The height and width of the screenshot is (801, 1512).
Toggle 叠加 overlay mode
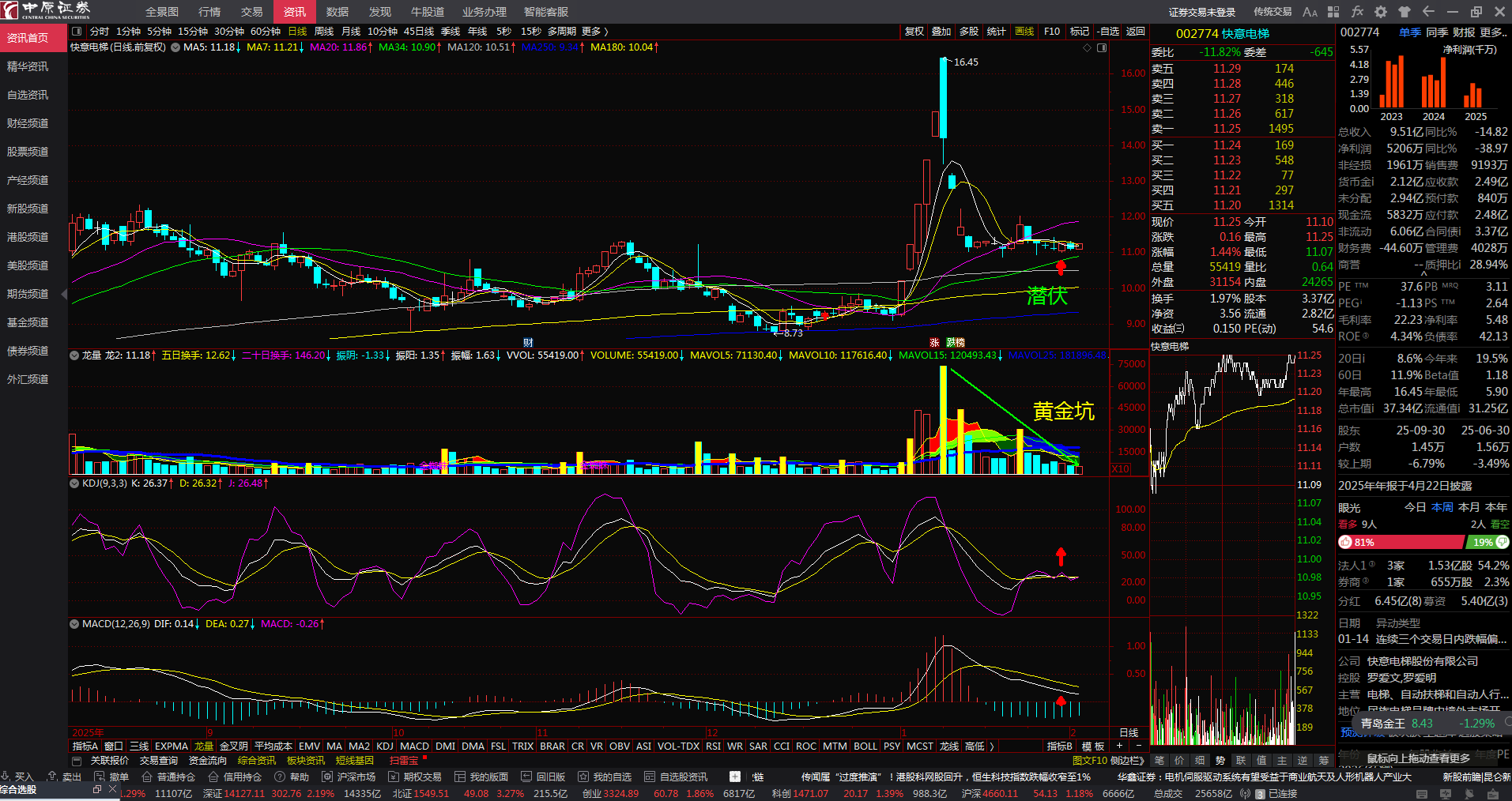941,32
